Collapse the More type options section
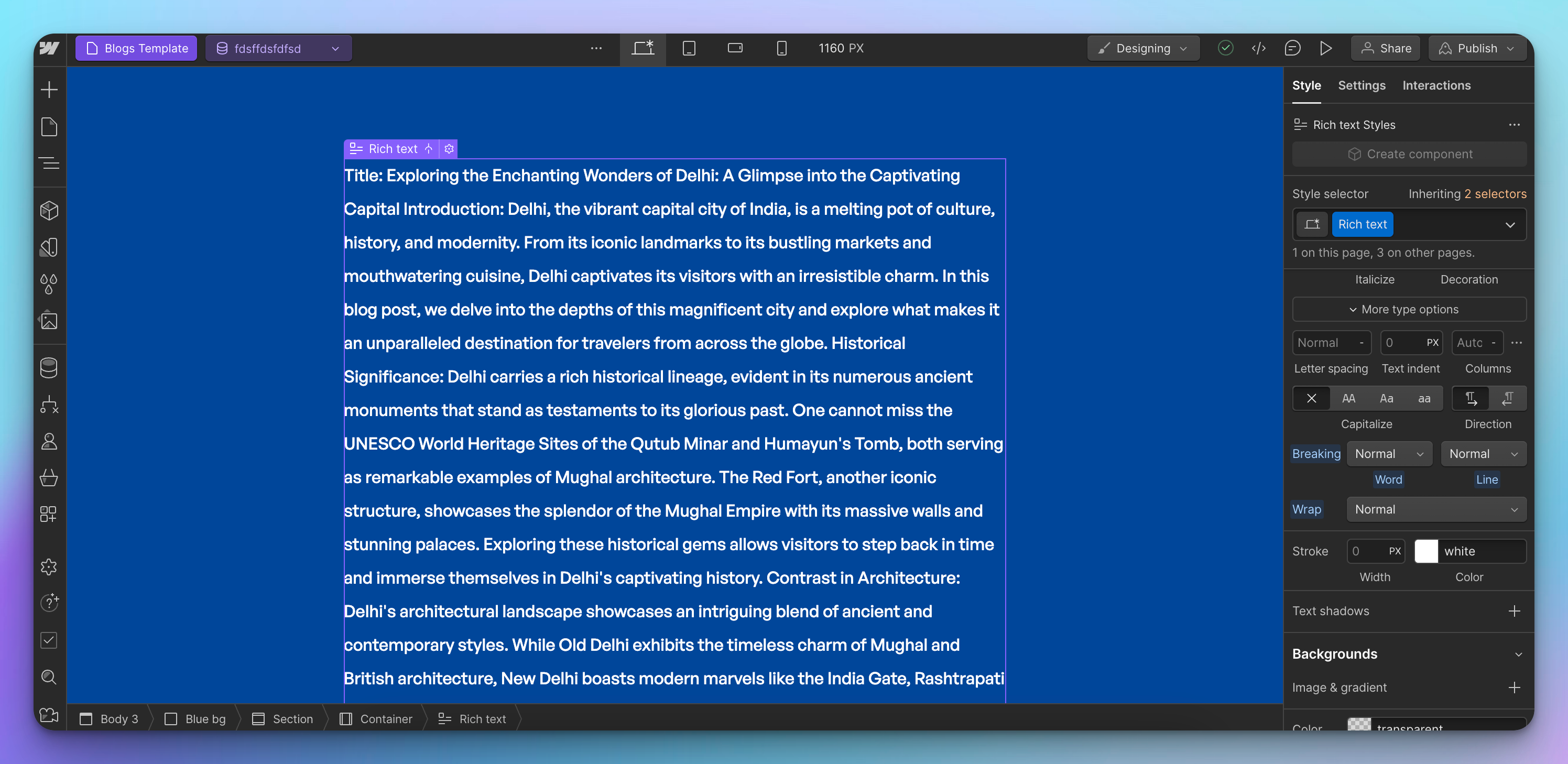Screen dimensions: 1568x764 (1409, 309)
